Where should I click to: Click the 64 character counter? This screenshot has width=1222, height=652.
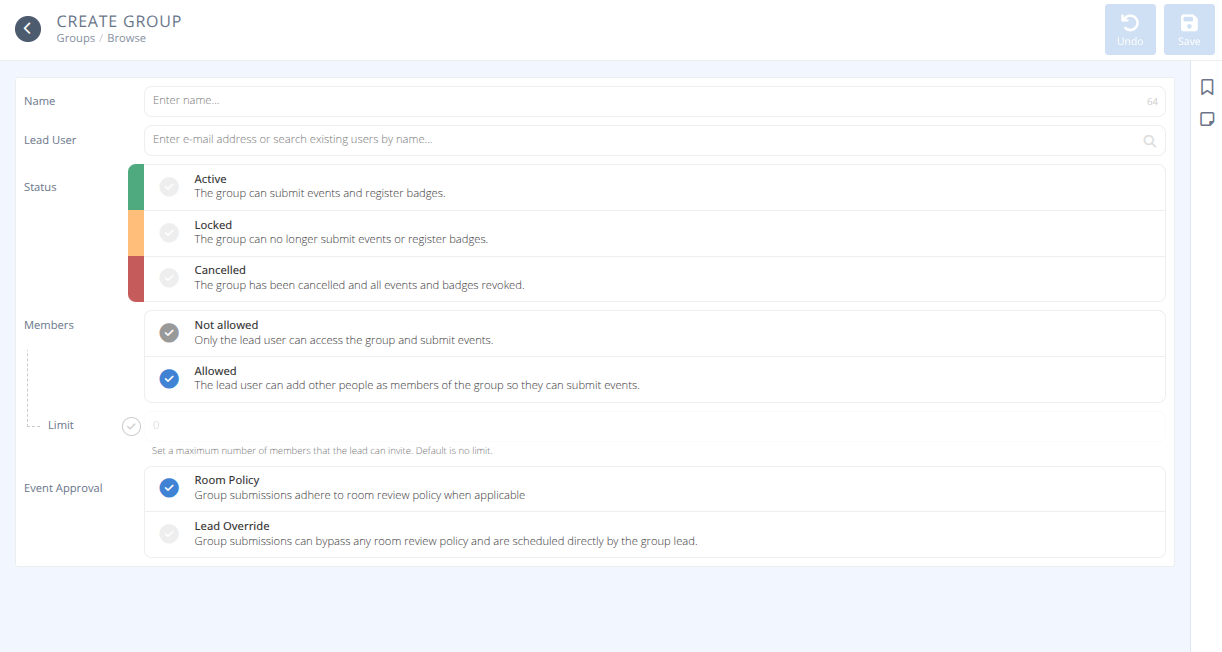click(1152, 102)
